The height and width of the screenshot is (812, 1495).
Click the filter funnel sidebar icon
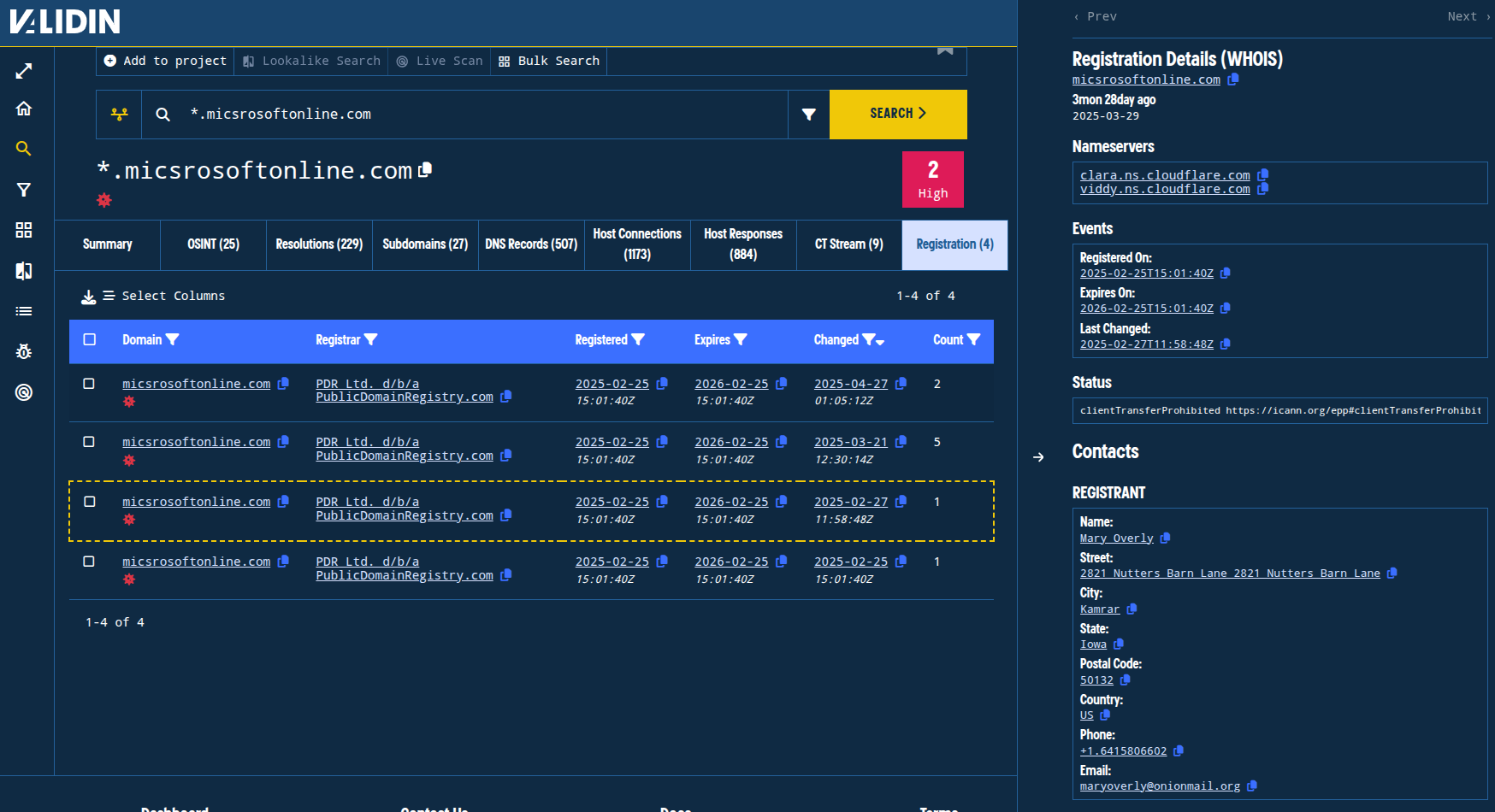pos(24,190)
